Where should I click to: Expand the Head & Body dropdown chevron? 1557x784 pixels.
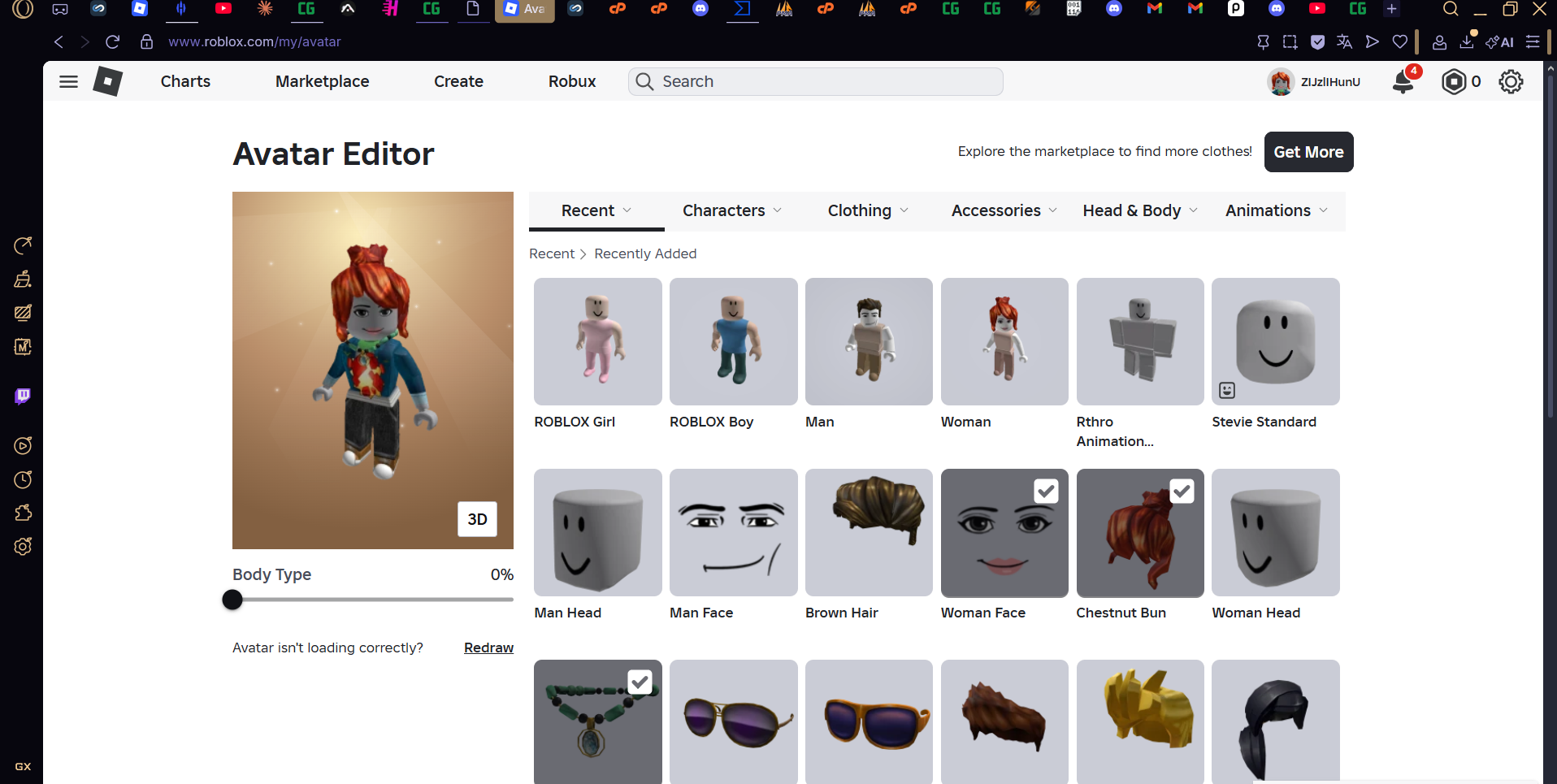1194,210
